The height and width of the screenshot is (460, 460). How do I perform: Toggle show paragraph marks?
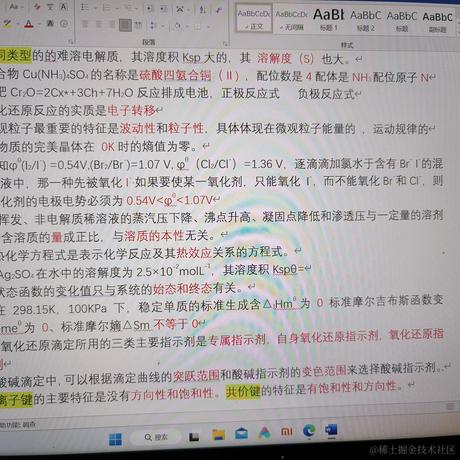coord(219,10)
